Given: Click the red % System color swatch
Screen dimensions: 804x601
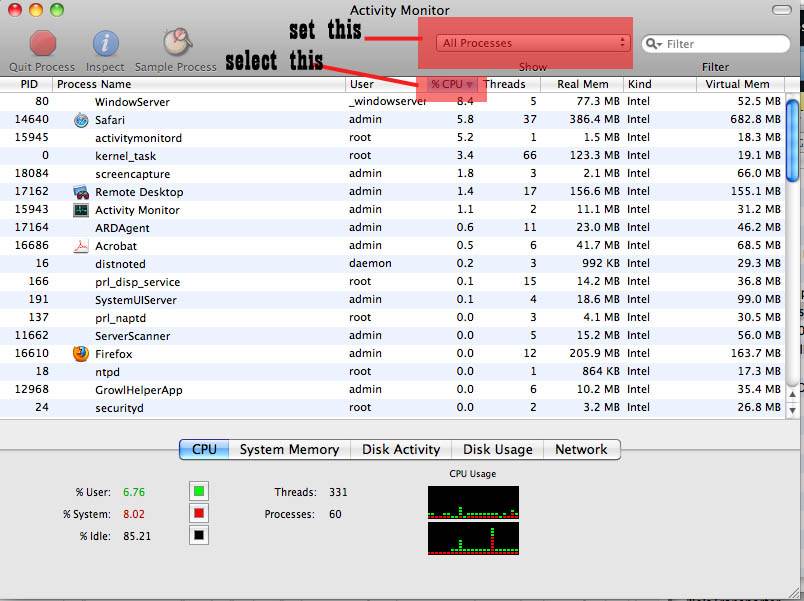Looking at the screenshot, I should pyautogui.click(x=199, y=513).
